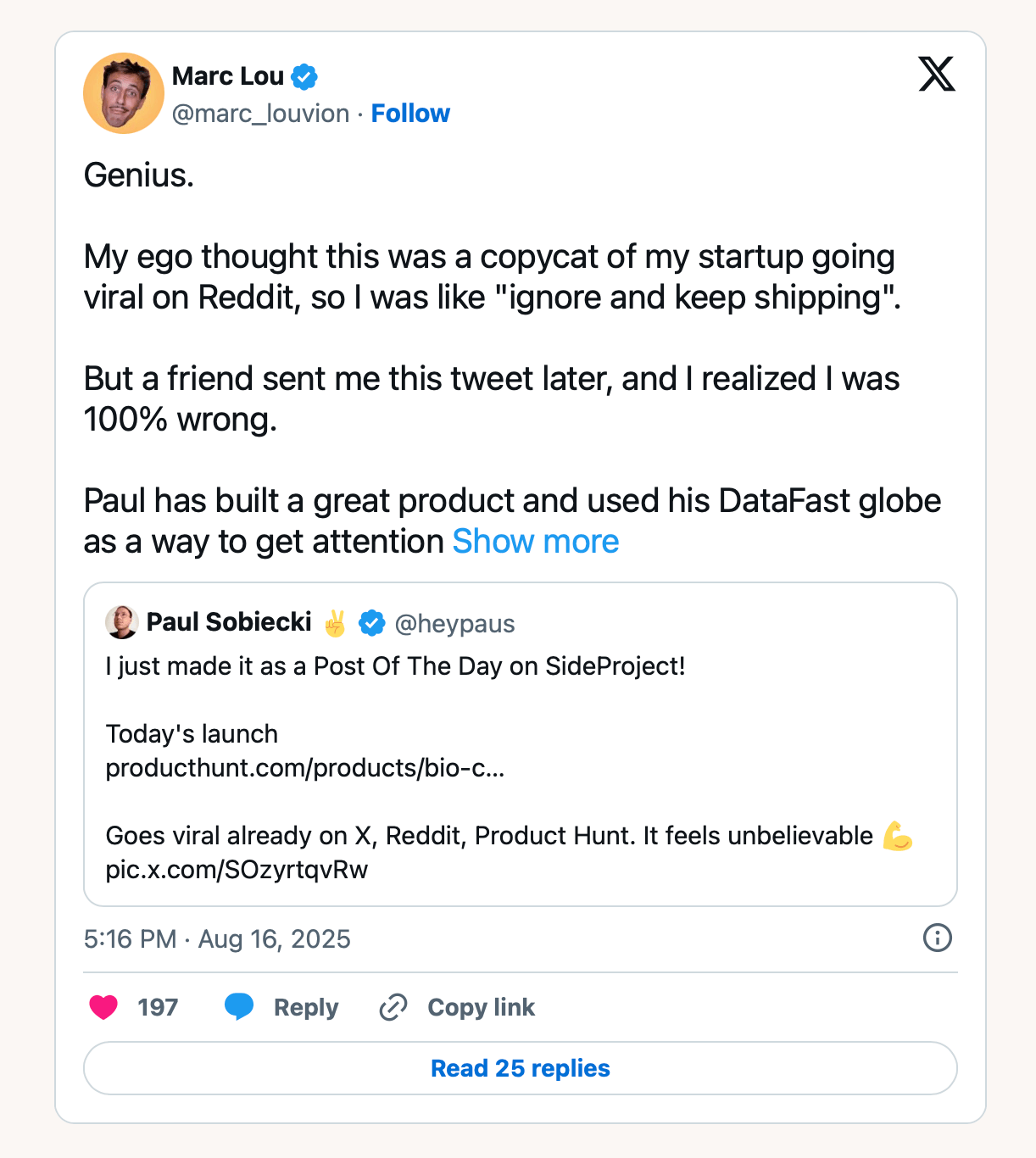Image resolution: width=1036 pixels, height=1158 pixels.
Task: Open the pic.x.com/SOzyrtqvRw media link
Action: click(x=236, y=869)
